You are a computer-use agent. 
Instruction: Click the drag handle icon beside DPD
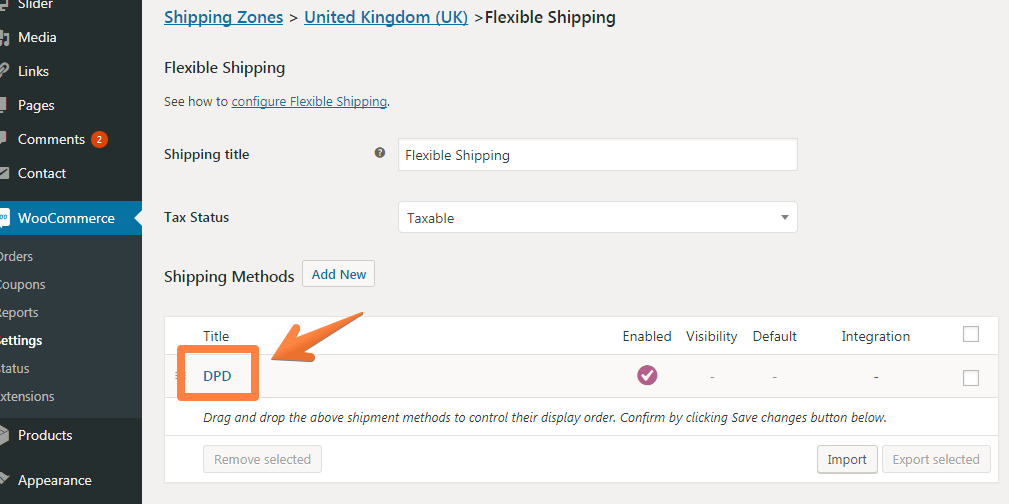[181, 376]
